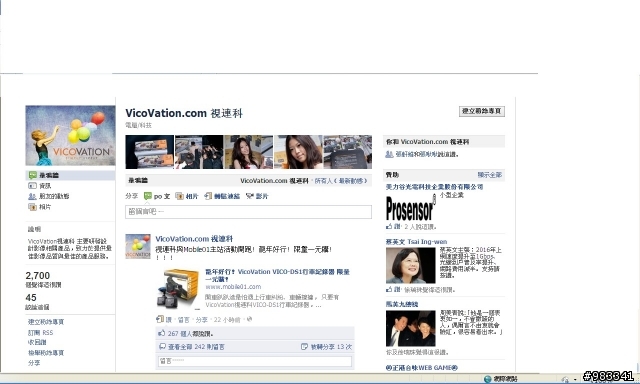
Task: Open the third photo in the photo strip
Action: tap(248, 152)
